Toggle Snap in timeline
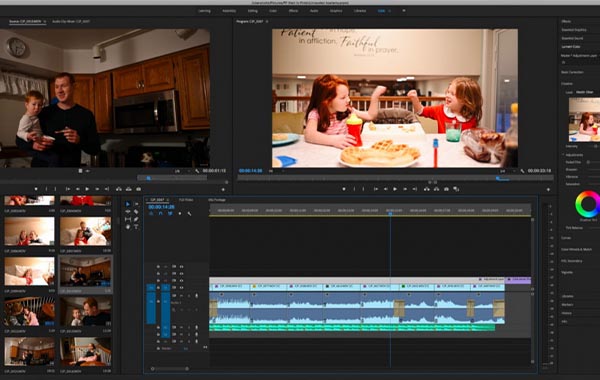Image resolution: width=600 pixels, height=380 pixels. pos(160,214)
